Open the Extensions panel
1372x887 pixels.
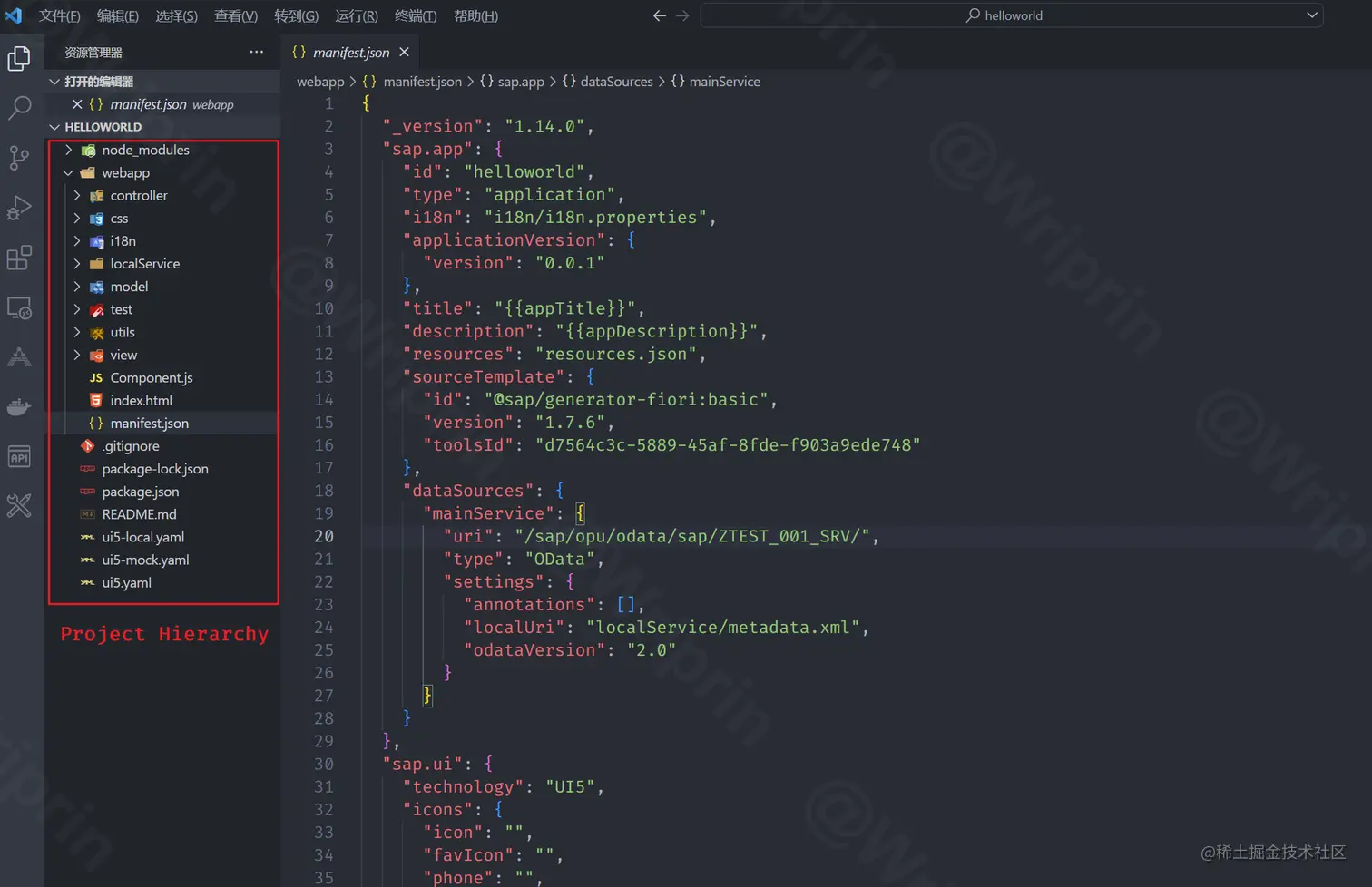[18, 258]
